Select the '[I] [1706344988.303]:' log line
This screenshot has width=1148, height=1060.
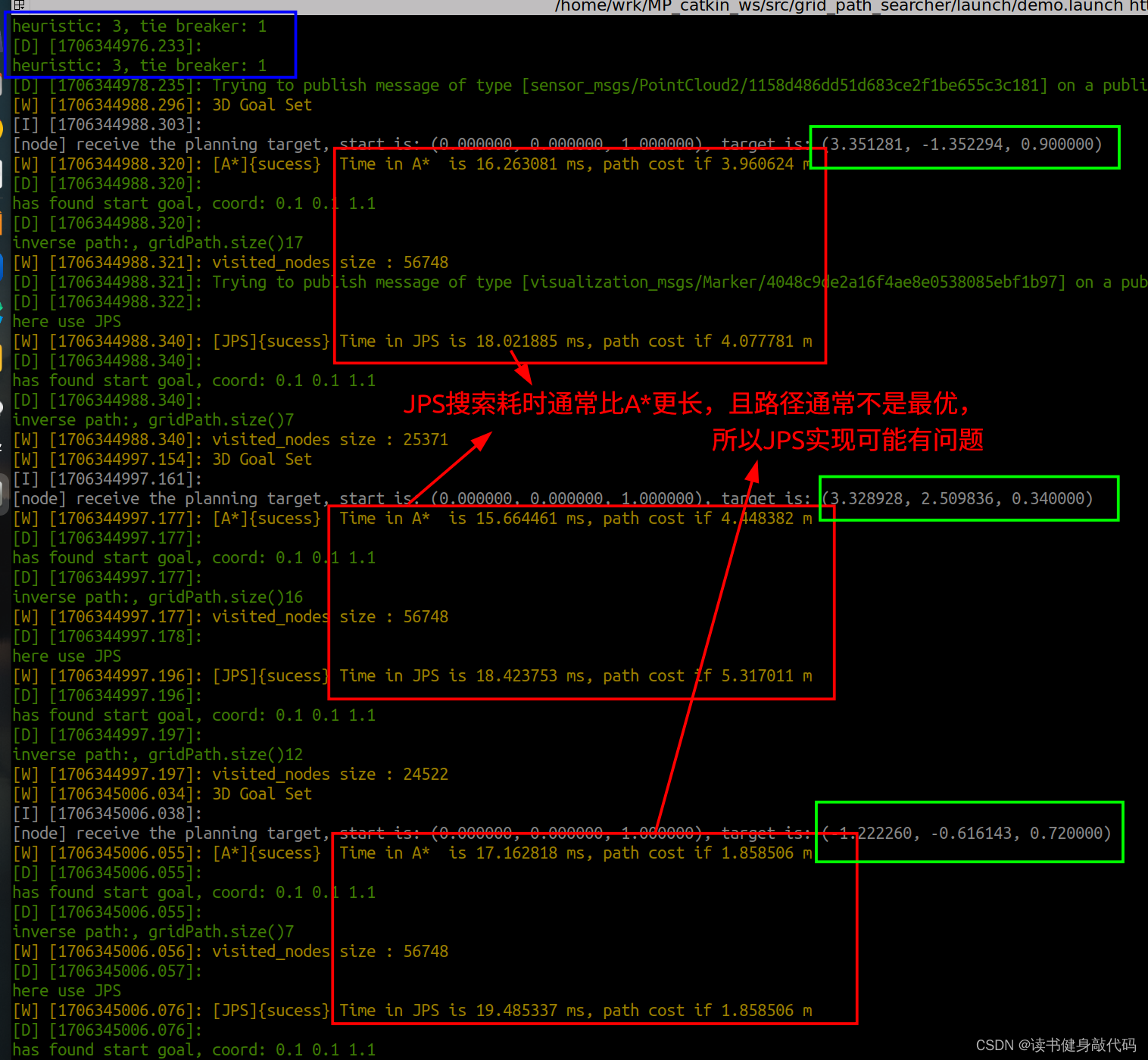pyautogui.click(x=108, y=125)
